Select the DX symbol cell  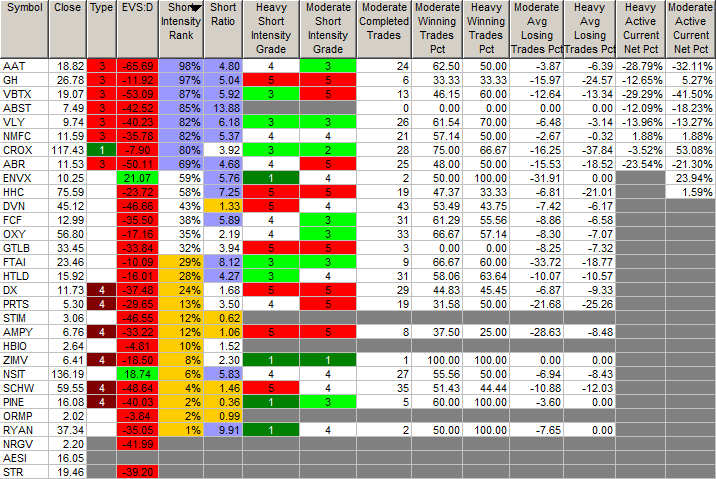24,290
